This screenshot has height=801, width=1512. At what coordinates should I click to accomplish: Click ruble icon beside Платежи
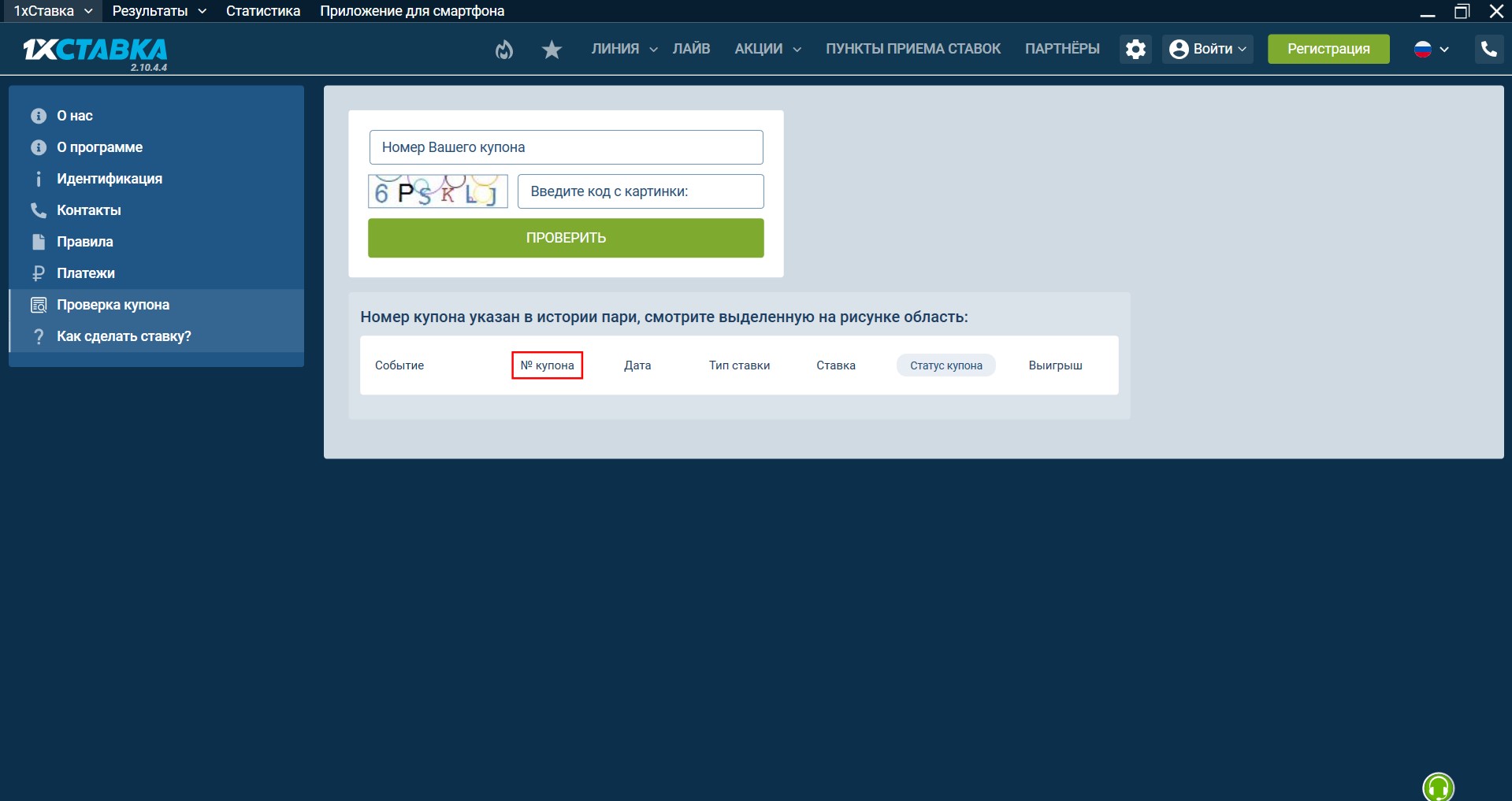point(39,273)
